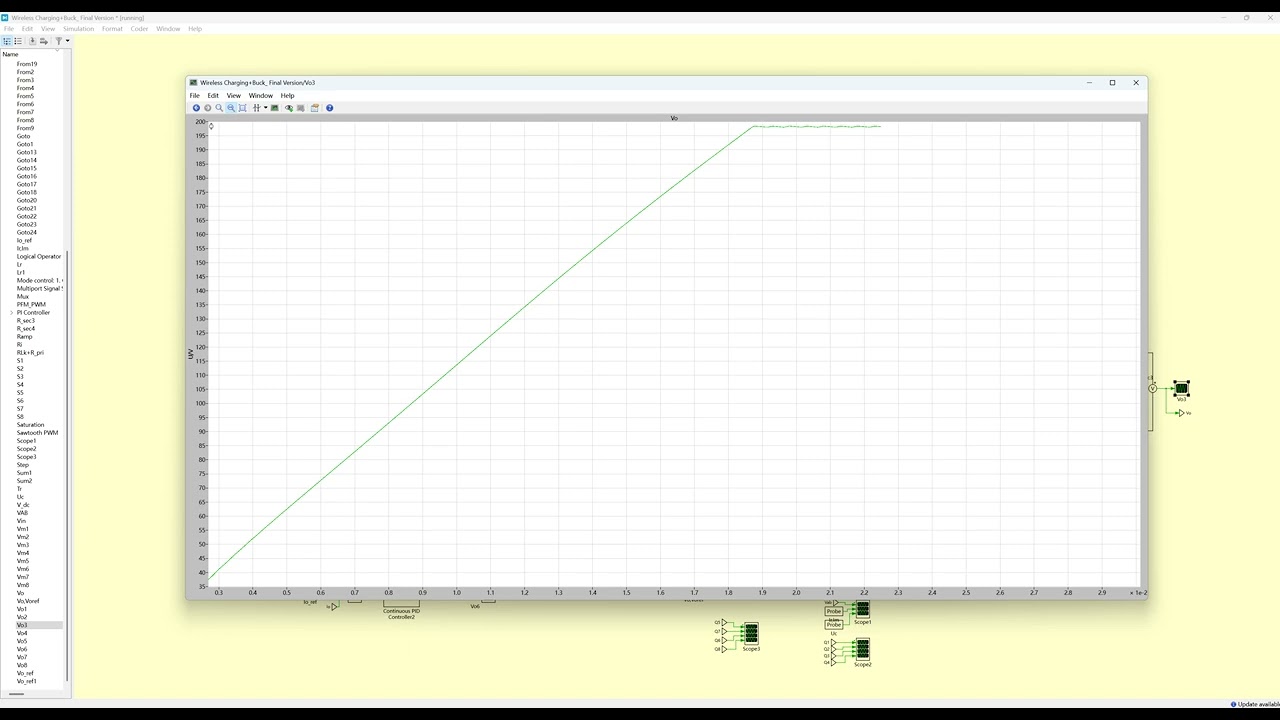This screenshot has width=1280, height=720.
Task: Open the filter dropdown arrow in browser toolbar
Action: (x=67, y=41)
